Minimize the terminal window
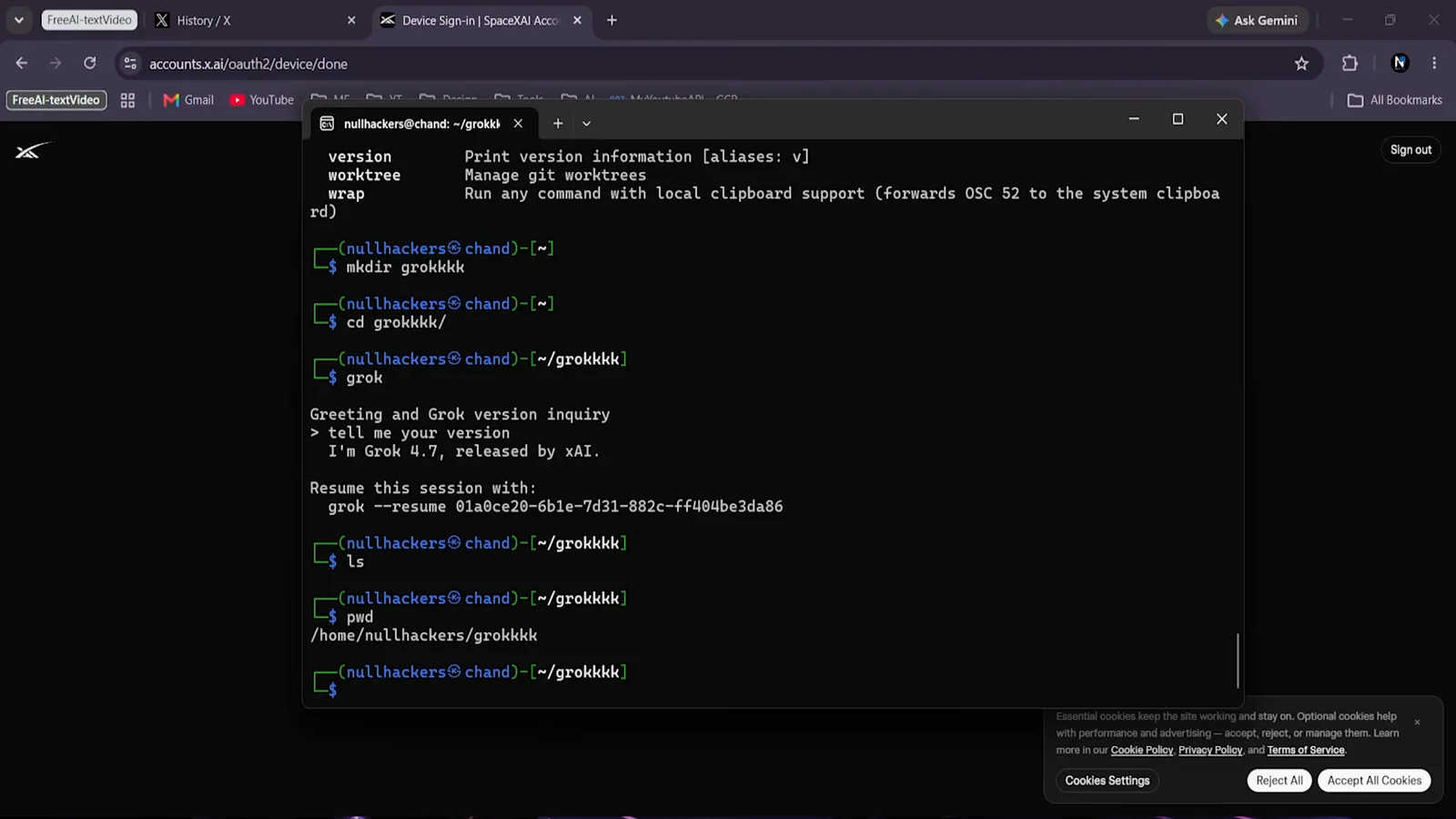 coord(1134,119)
